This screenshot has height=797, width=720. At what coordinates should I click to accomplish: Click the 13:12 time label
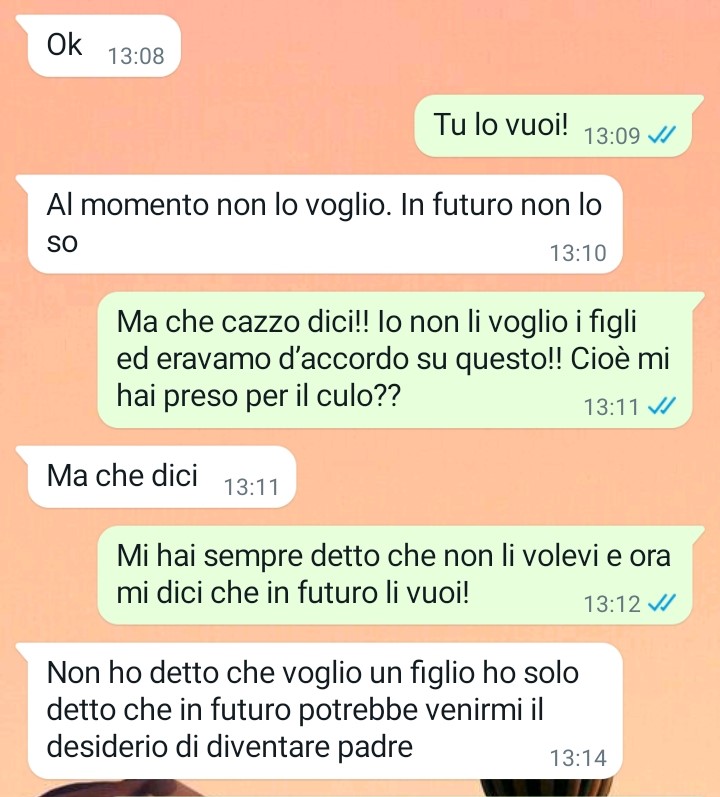click(x=612, y=604)
